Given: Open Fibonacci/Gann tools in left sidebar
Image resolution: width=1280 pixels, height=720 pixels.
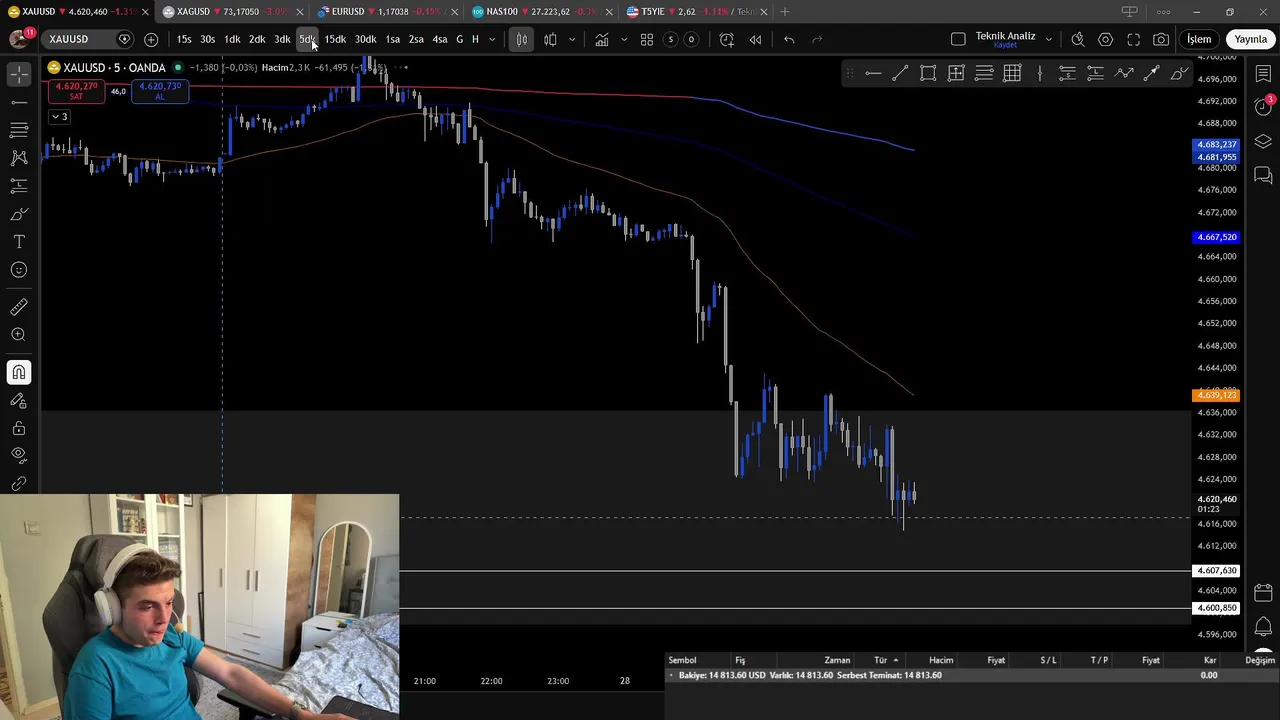Looking at the screenshot, I should [19, 130].
